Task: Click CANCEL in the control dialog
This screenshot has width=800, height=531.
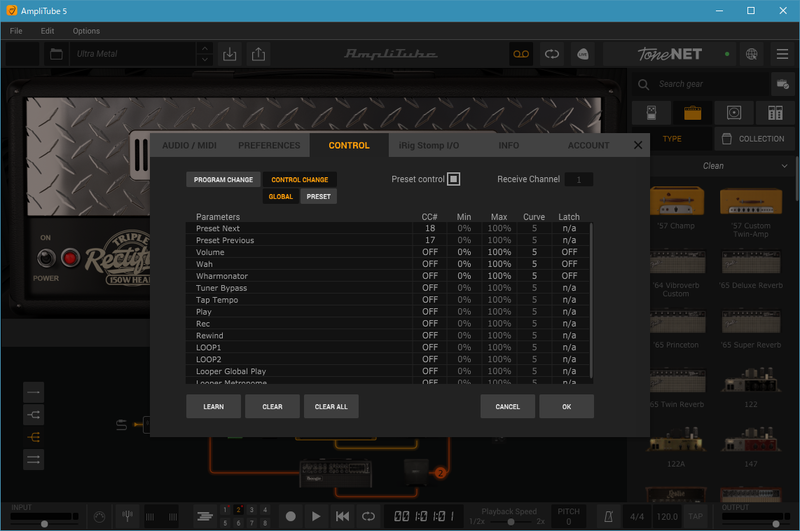Action: 508,407
